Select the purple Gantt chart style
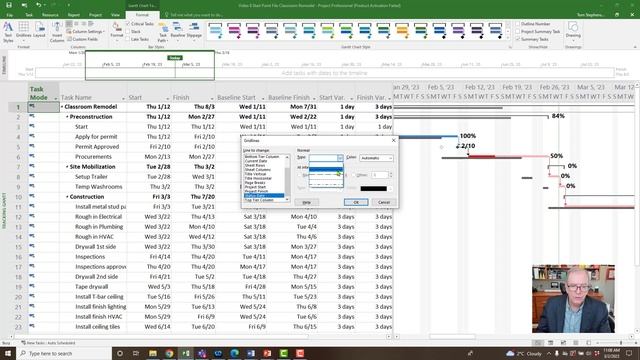Viewport: 640px width, 360px height. pos(458,31)
